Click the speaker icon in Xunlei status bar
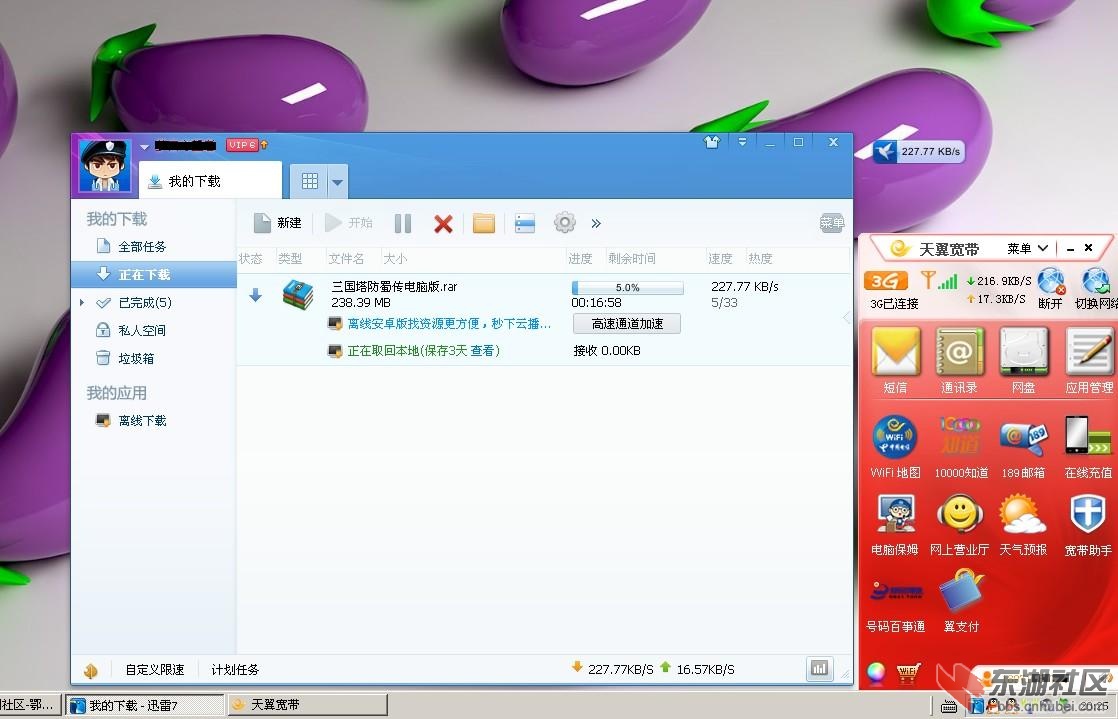This screenshot has width=1118, height=719. pos(91,670)
